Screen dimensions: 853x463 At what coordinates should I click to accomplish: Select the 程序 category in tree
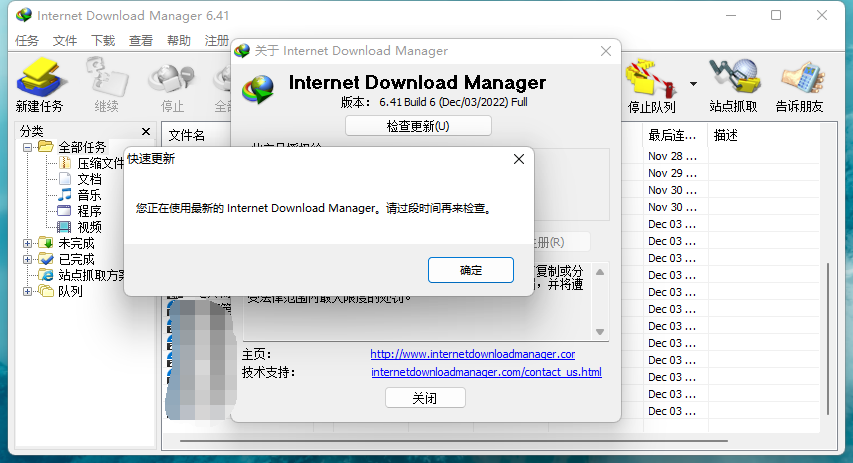point(89,211)
